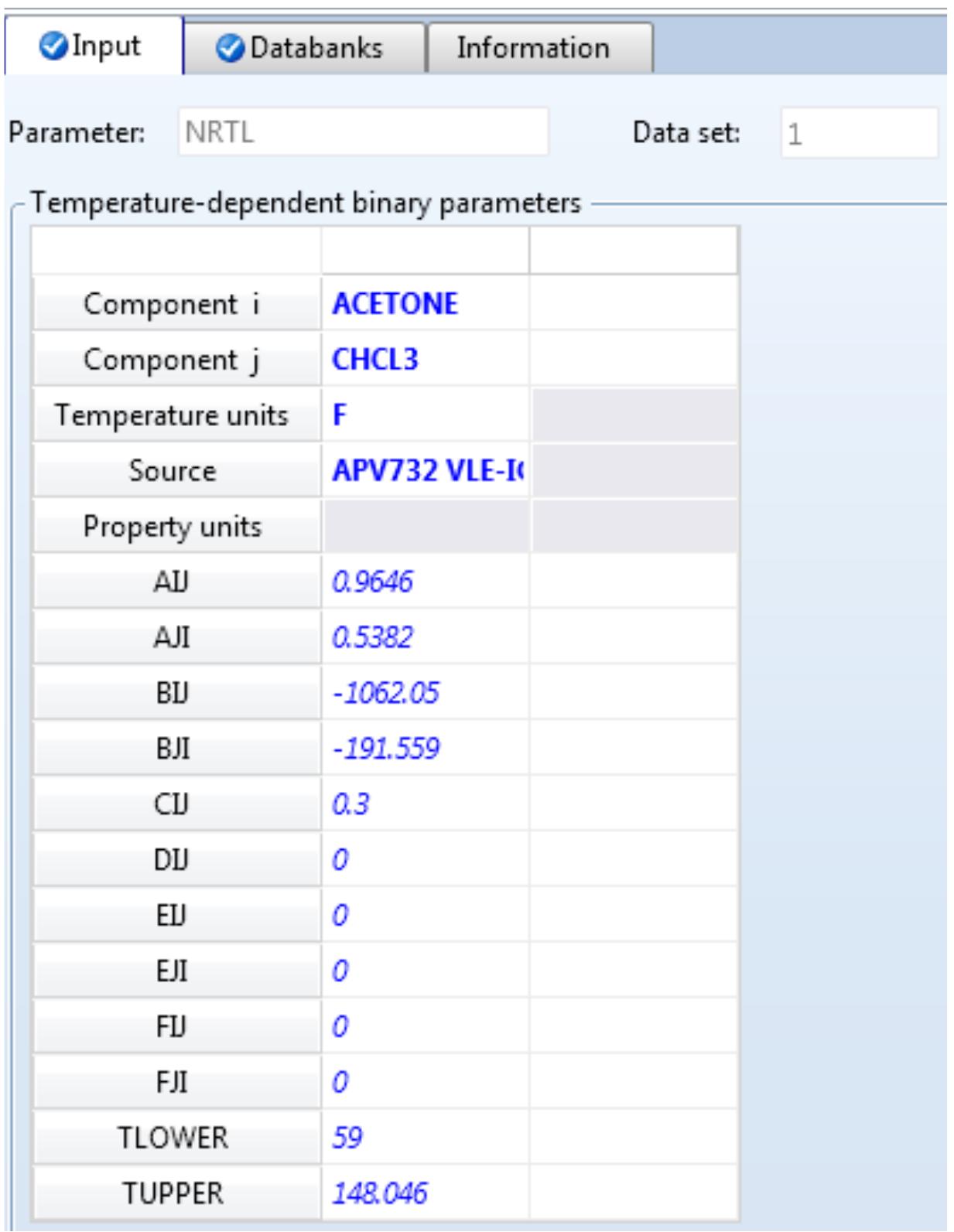954x1232 pixels.
Task: Click the temperature units value F
Action: tap(425, 415)
